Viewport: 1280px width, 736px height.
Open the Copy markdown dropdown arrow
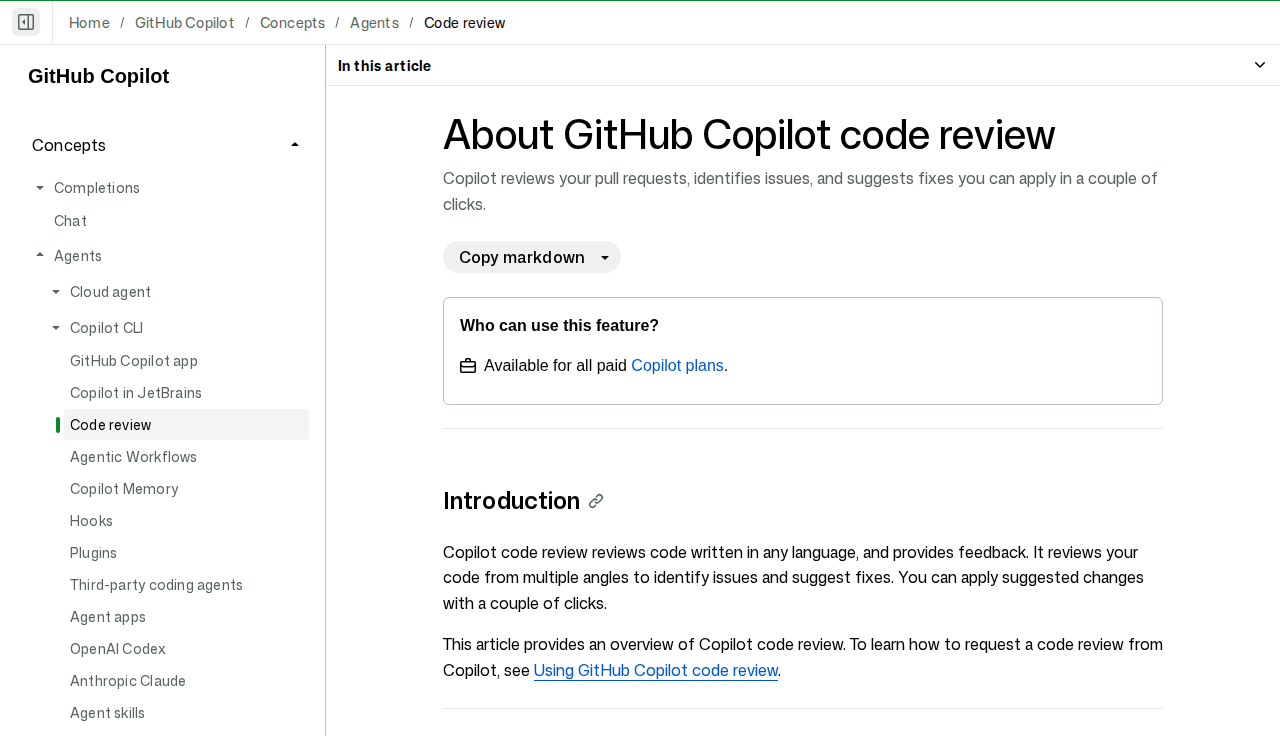pos(605,258)
